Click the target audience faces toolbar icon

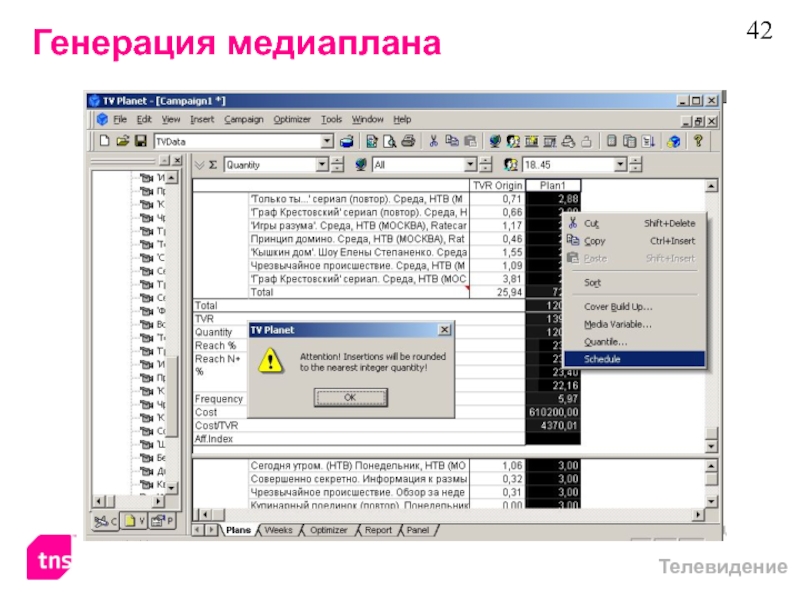513,141
